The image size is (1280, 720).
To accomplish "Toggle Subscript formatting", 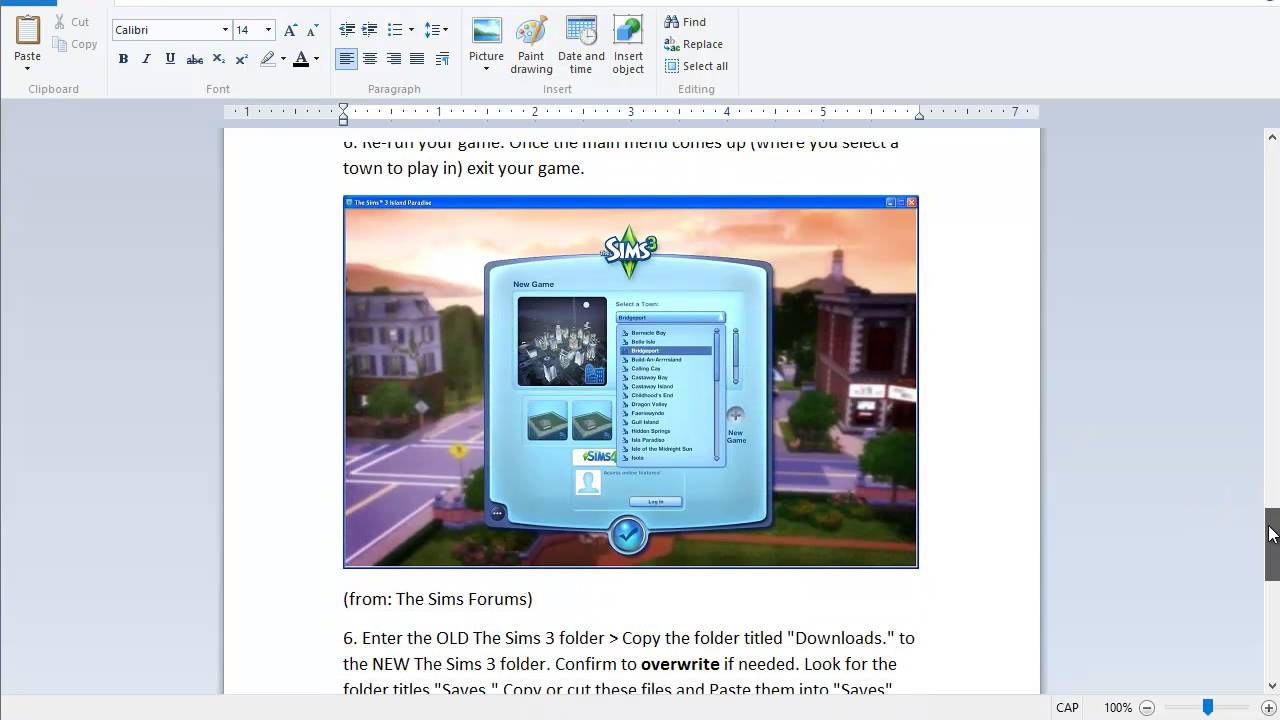I will (x=219, y=59).
